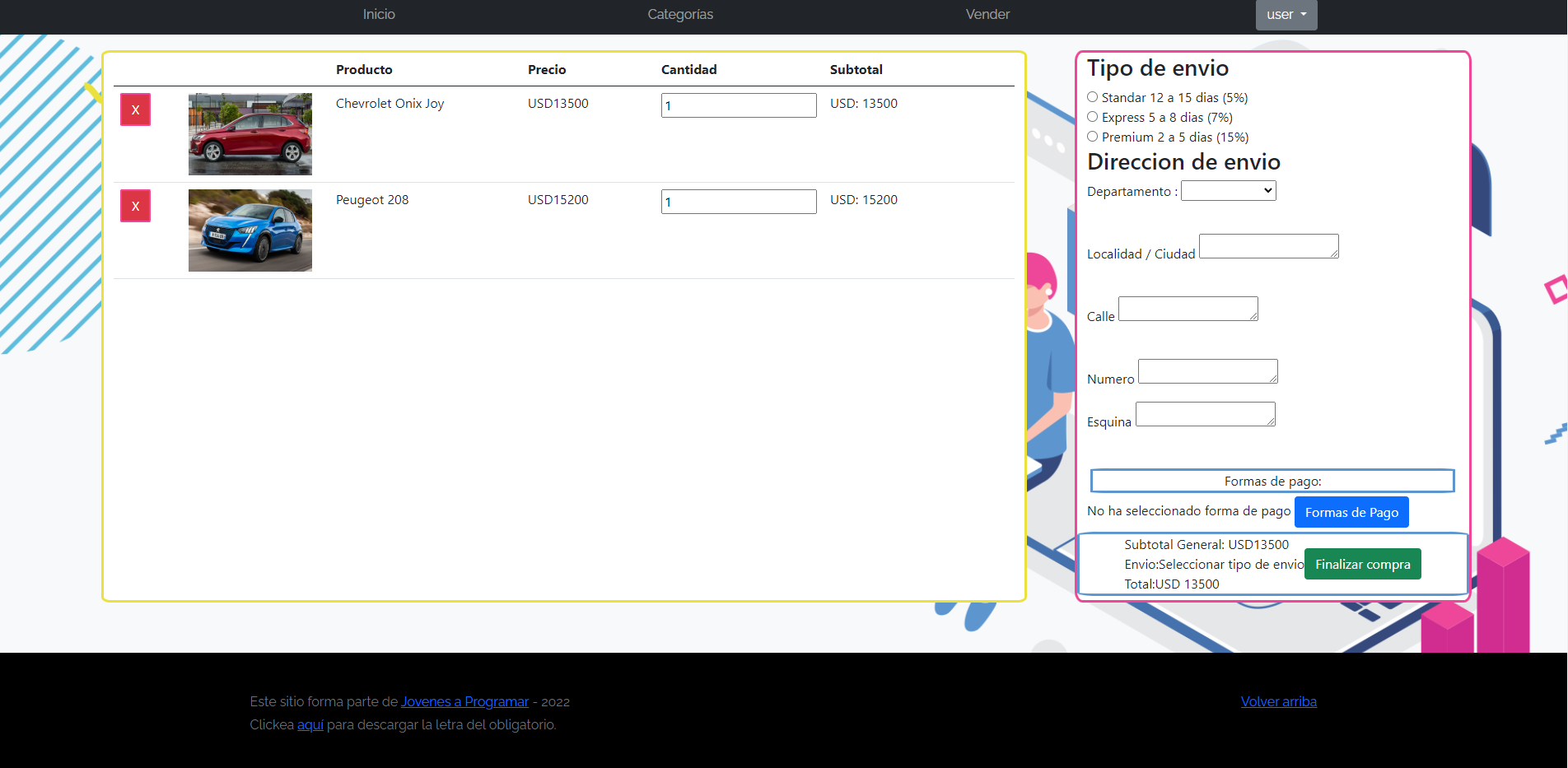Click the USD13500 price cell

558,103
